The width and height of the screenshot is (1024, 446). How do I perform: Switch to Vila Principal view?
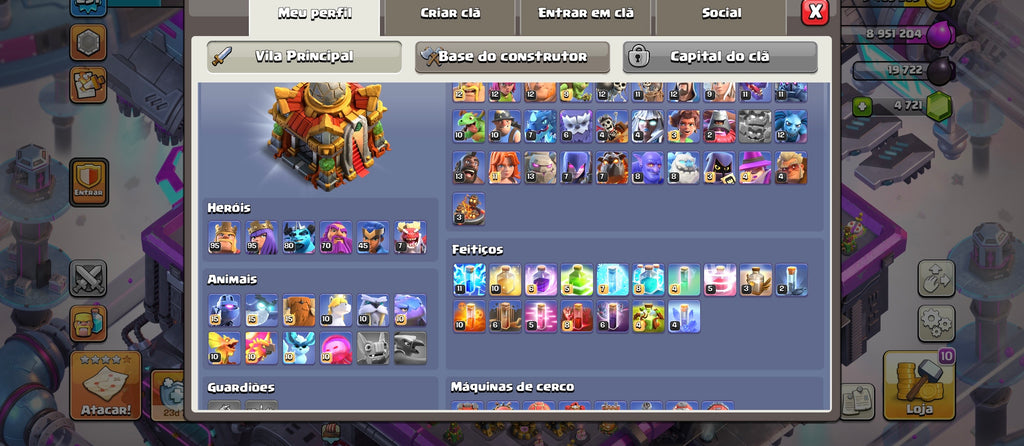pos(304,57)
